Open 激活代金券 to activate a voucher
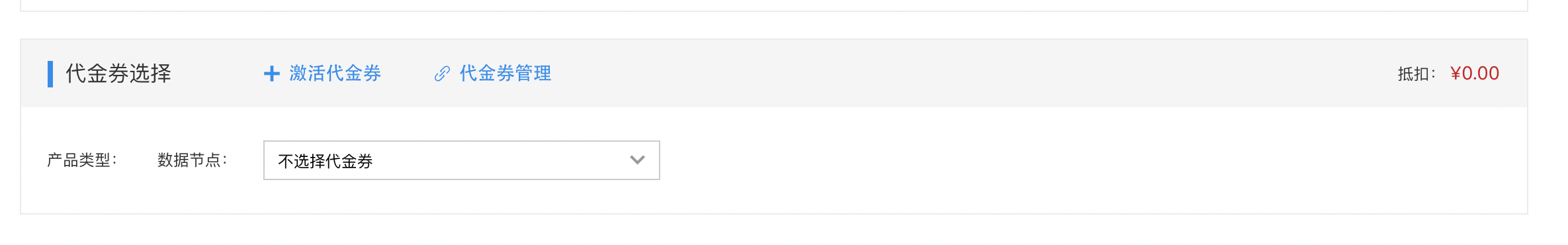 coord(335,73)
